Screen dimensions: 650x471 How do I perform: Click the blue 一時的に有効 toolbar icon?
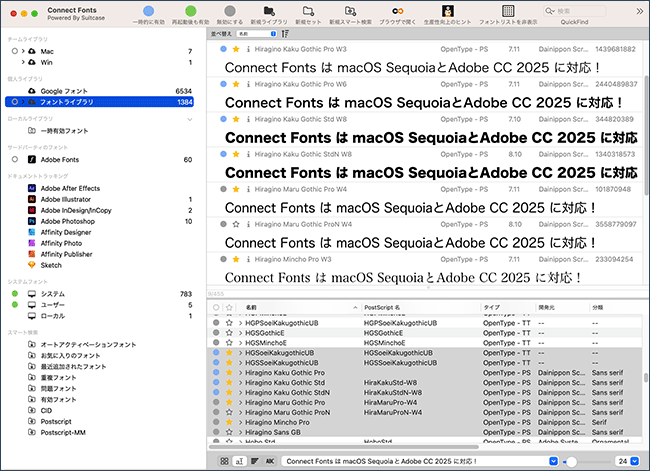point(148,11)
